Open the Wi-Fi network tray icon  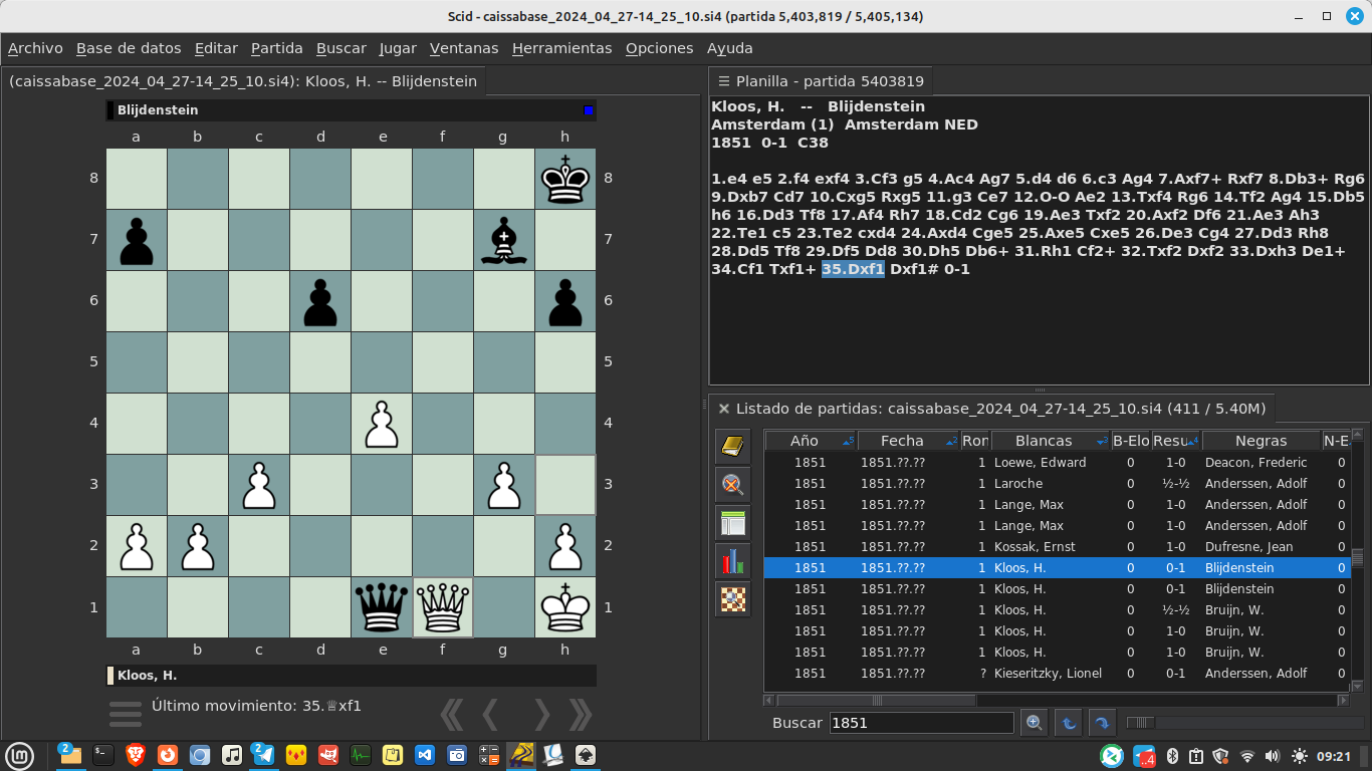[x=1247, y=756]
